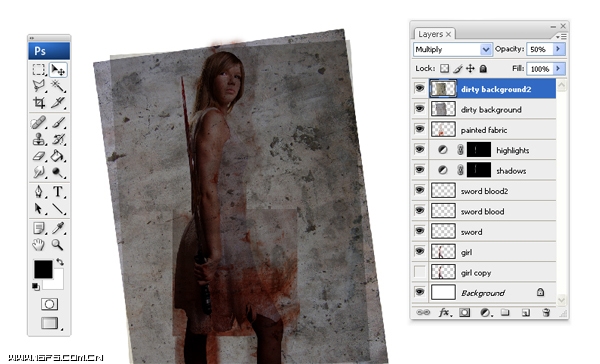Select the Slice tool
This screenshot has width=600, height=364.
tap(58, 102)
